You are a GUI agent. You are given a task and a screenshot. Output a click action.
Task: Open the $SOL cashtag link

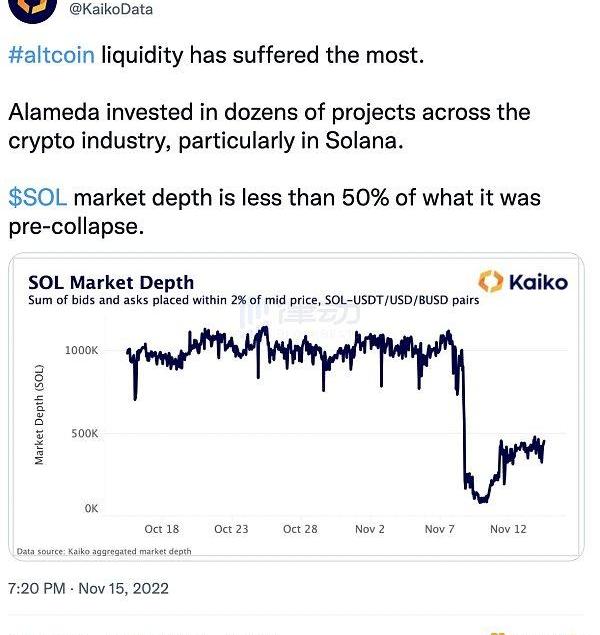tap(38, 198)
